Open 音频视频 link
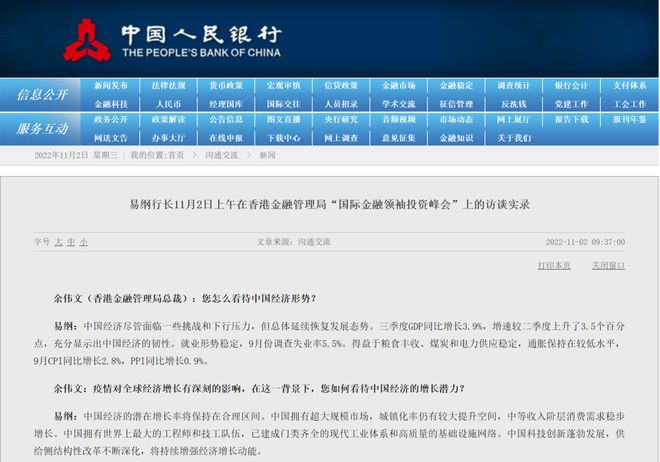The image size is (660, 462). (x=399, y=120)
